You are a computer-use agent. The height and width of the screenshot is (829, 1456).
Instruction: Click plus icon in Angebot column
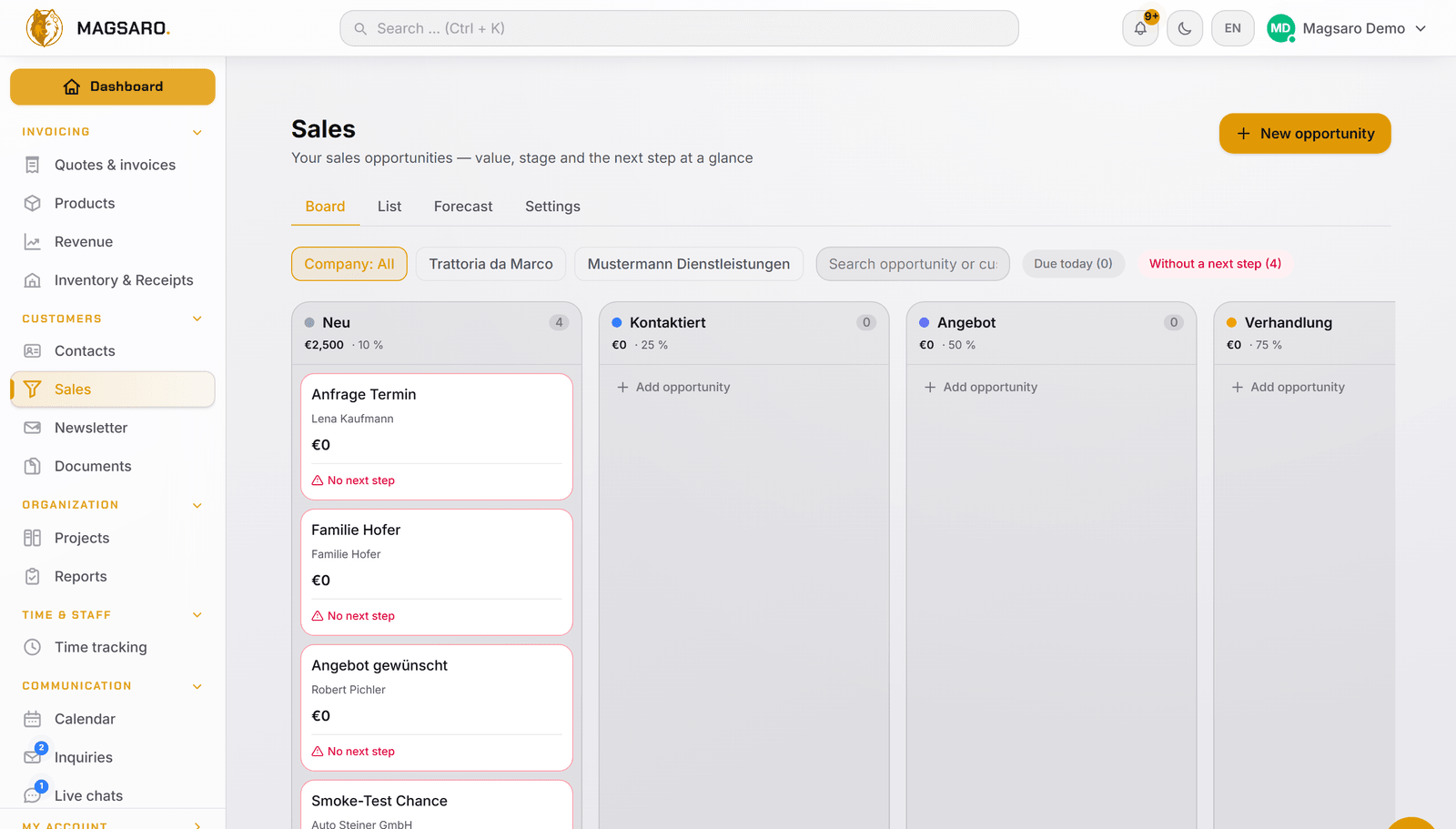click(930, 387)
